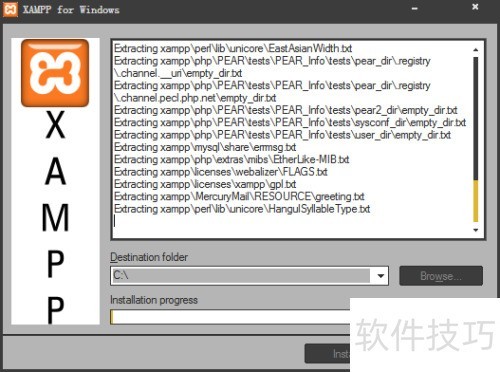Select the licenses\xampp\gpl.txt line

pyautogui.click(x=205, y=184)
